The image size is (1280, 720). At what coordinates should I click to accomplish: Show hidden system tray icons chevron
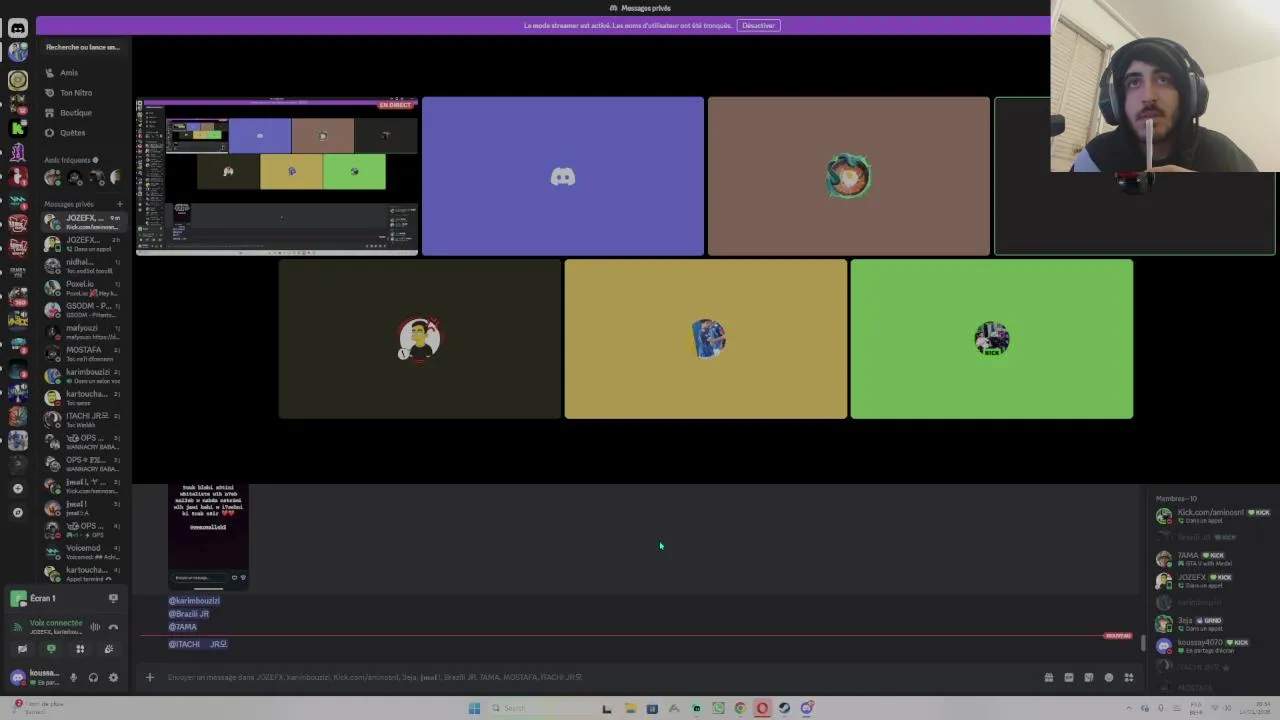[x=1129, y=708]
